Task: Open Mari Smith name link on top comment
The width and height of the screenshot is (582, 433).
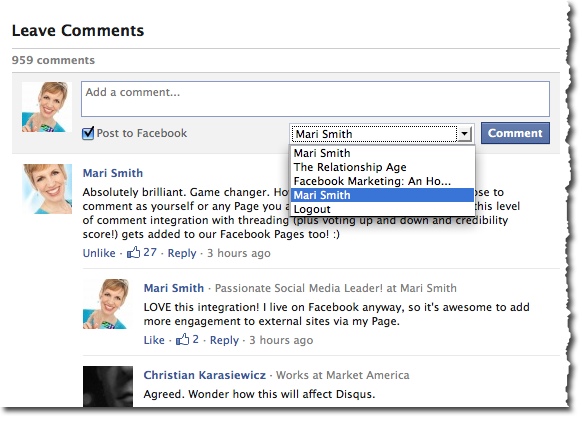Action: 113,173
